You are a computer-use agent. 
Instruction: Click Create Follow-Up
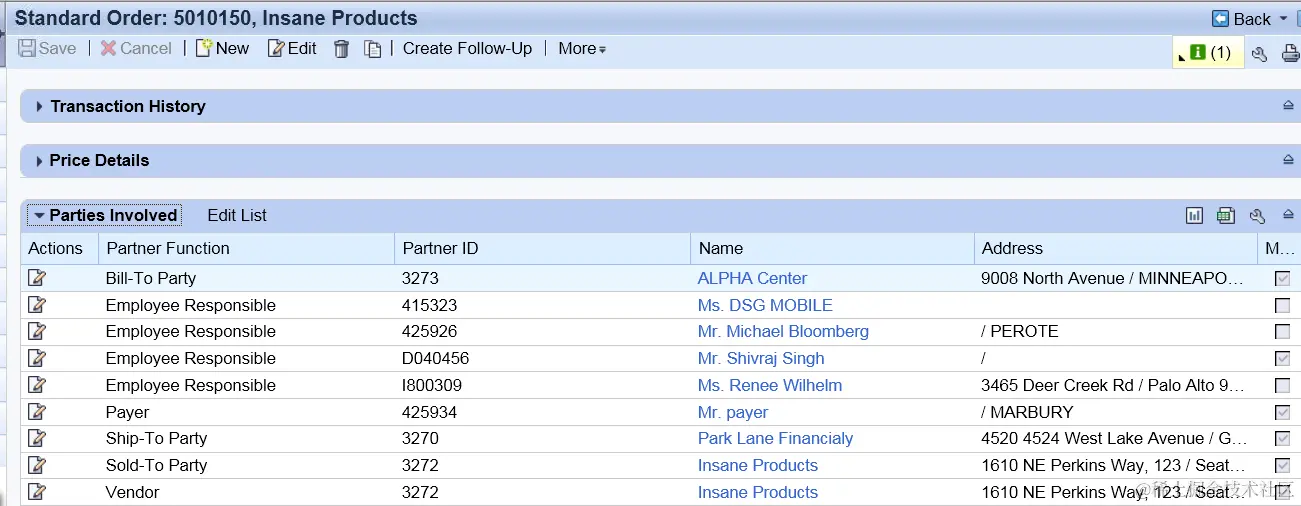[x=467, y=48]
